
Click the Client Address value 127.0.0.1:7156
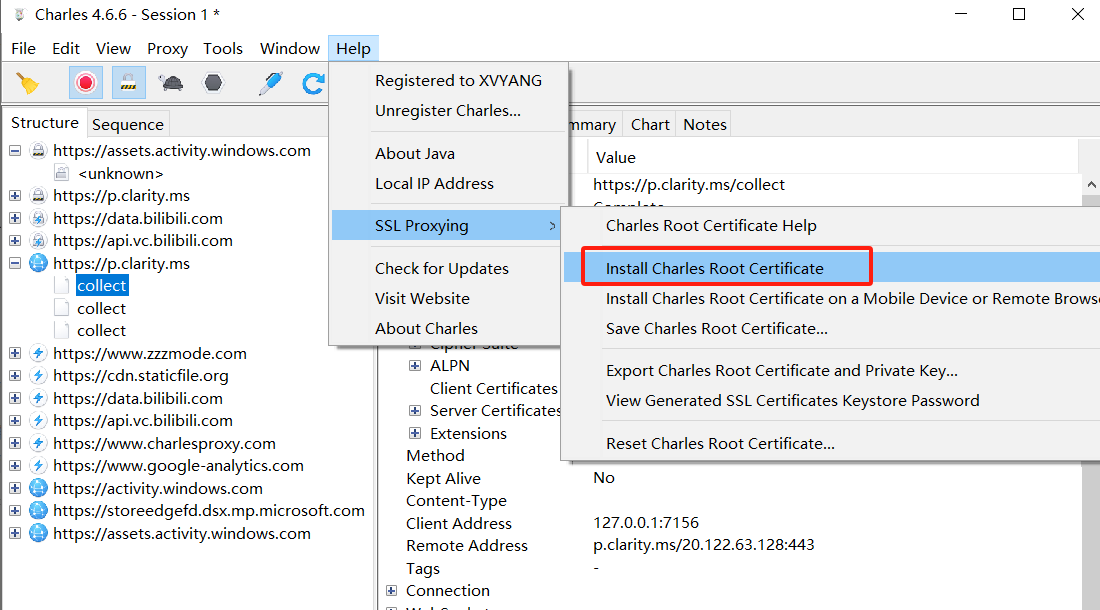pos(646,522)
